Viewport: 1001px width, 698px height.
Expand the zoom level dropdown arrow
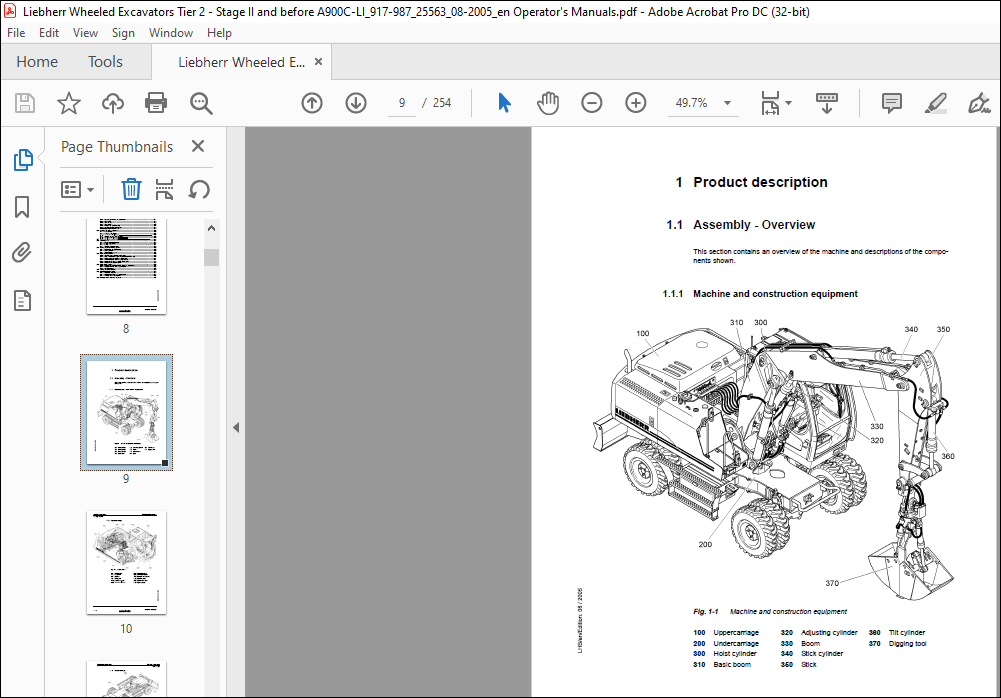727,103
